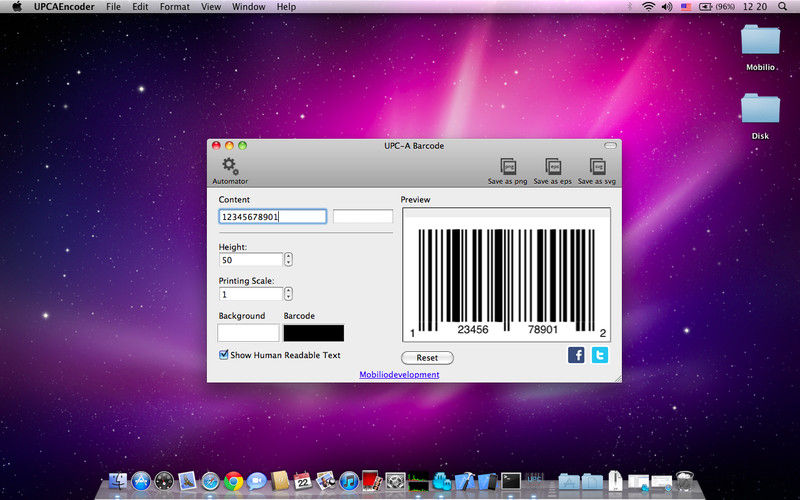Launch iTunes from the dock
The width and height of the screenshot is (800, 500).
349,481
